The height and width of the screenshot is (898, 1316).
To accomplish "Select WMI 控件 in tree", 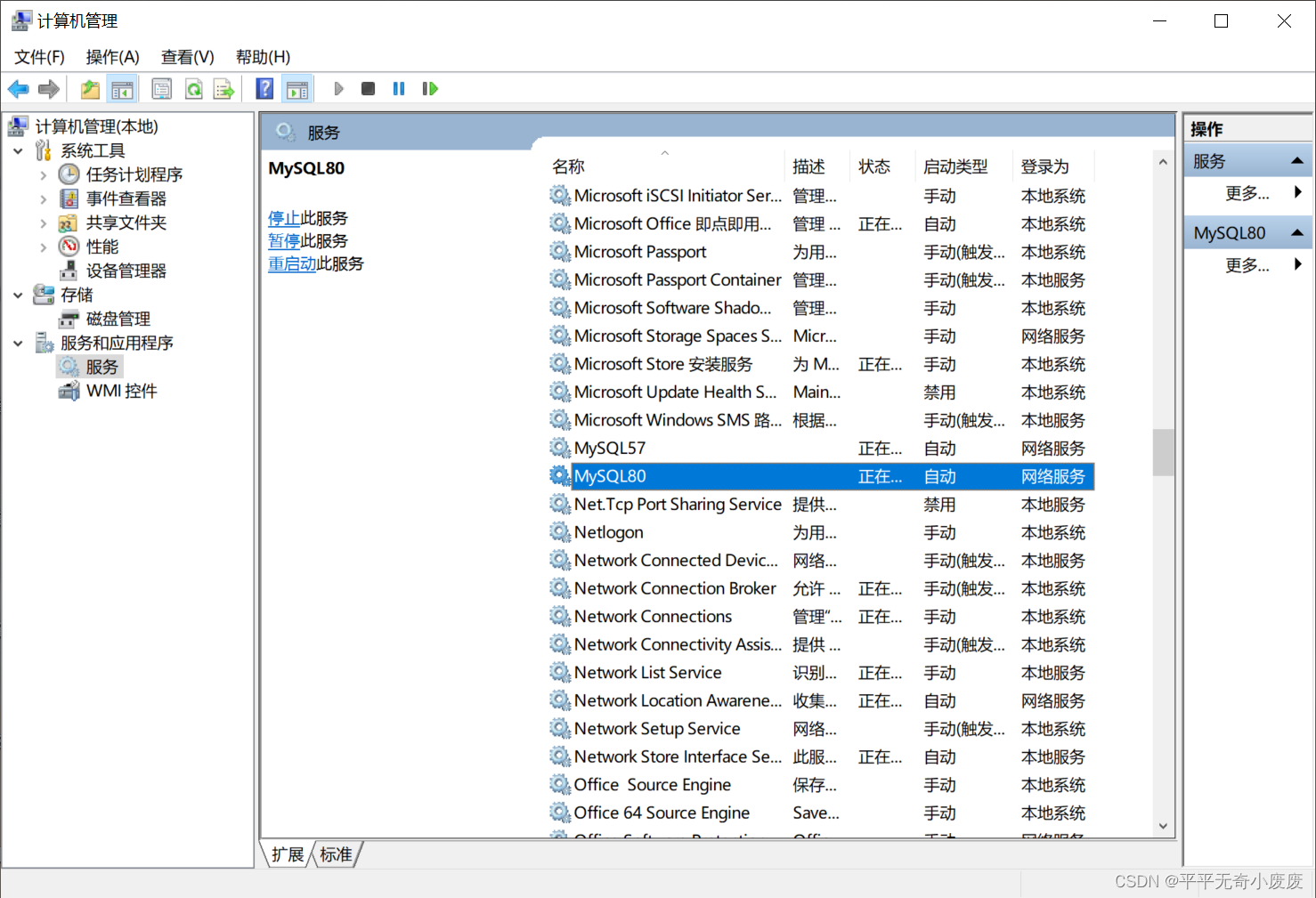I will [121, 391].
